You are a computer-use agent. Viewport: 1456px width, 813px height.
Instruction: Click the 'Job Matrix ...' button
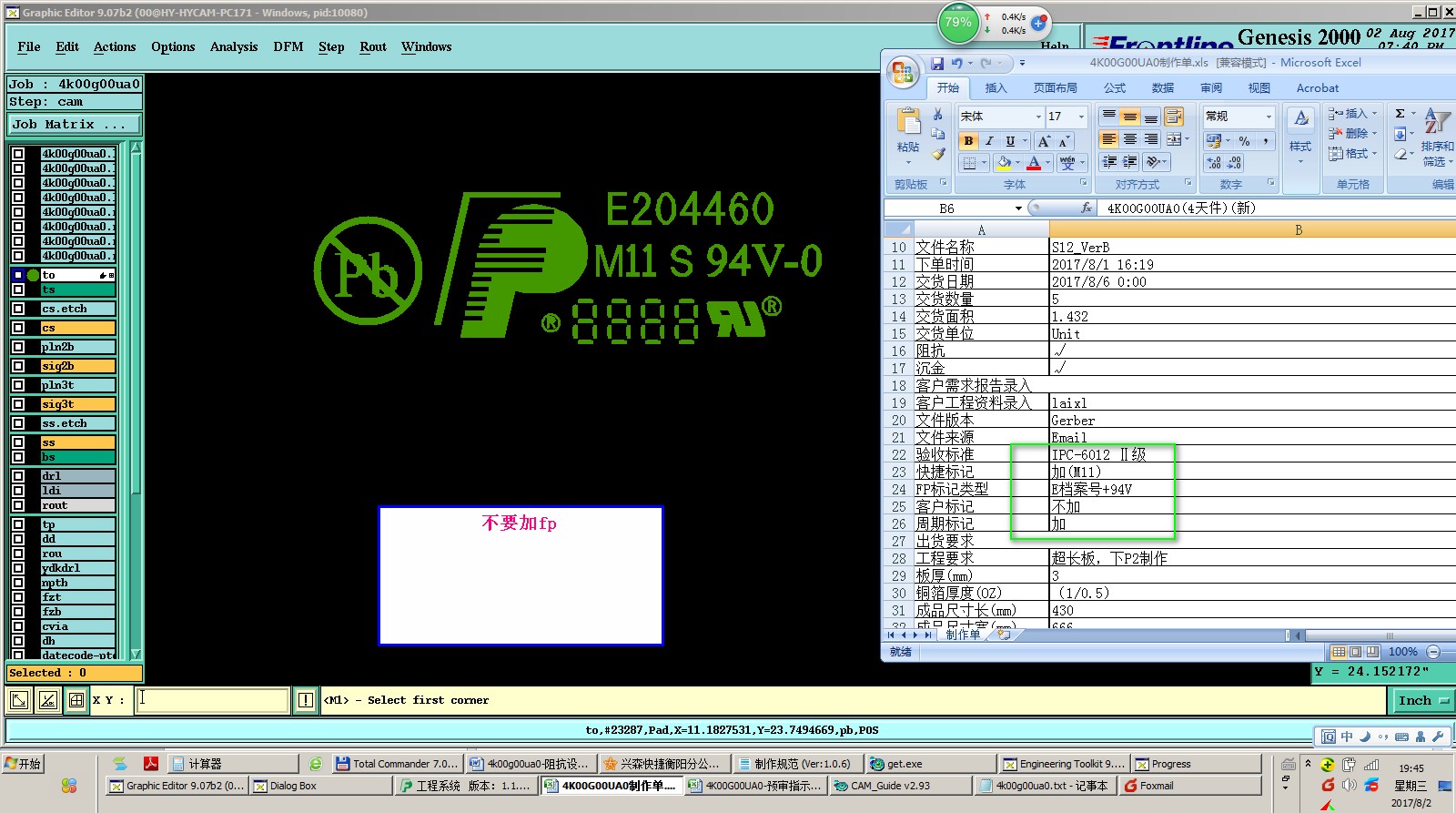click(76, 125)
